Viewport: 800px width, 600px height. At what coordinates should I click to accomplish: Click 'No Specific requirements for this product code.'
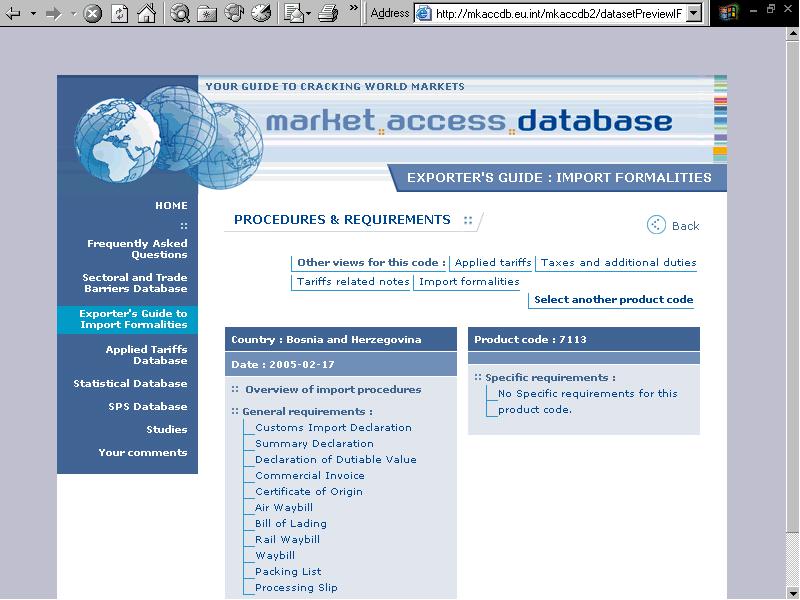[x=588, y=402]
